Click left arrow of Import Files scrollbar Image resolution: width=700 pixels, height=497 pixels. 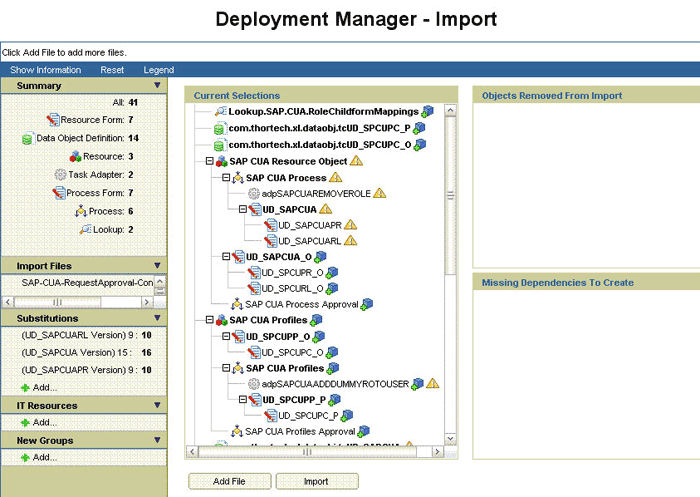pyautogui.click(x=8, y=302)
